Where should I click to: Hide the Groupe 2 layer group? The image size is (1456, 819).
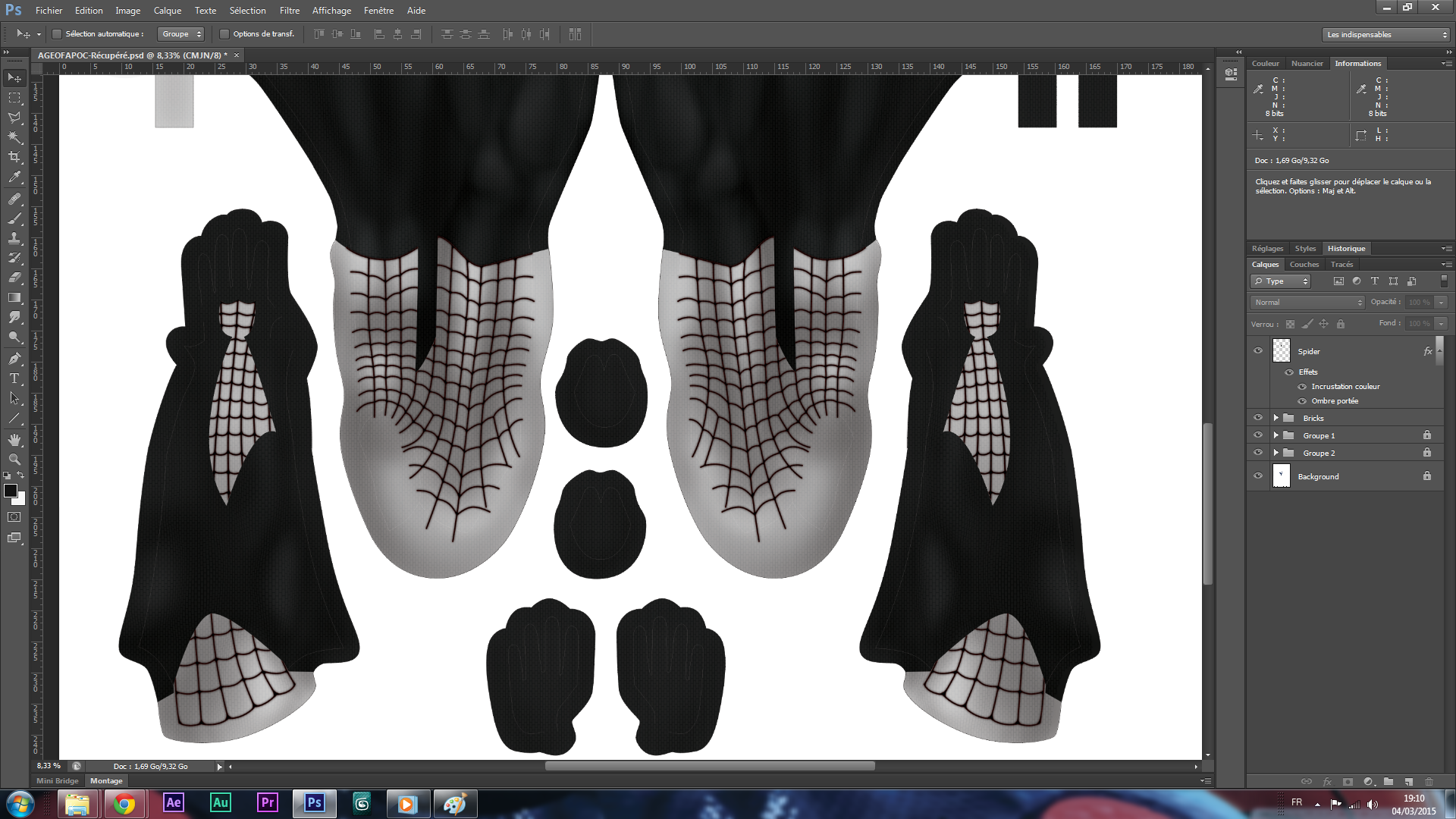coord(1258,453)
